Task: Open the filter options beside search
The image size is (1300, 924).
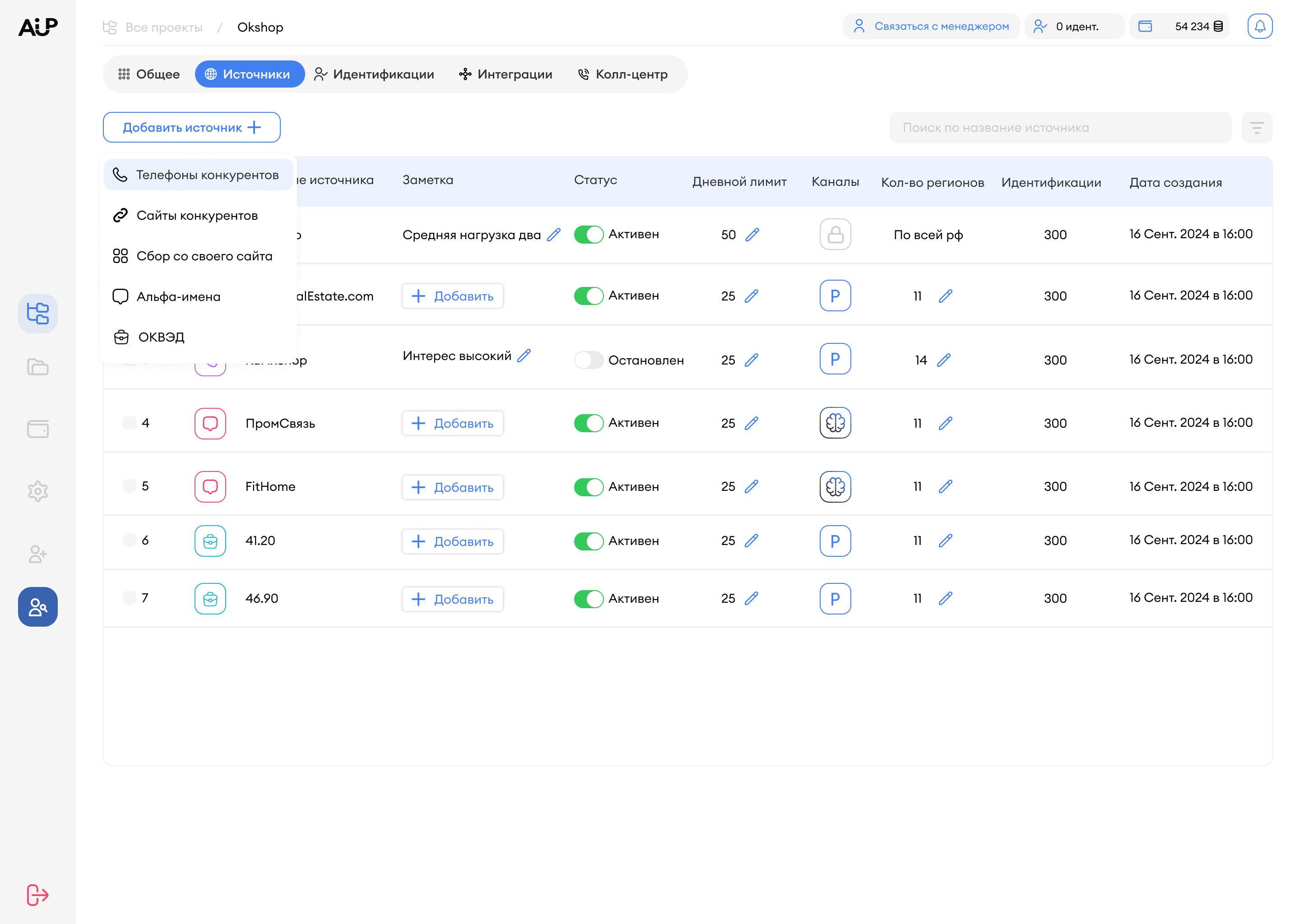Action: [1257, 127]
